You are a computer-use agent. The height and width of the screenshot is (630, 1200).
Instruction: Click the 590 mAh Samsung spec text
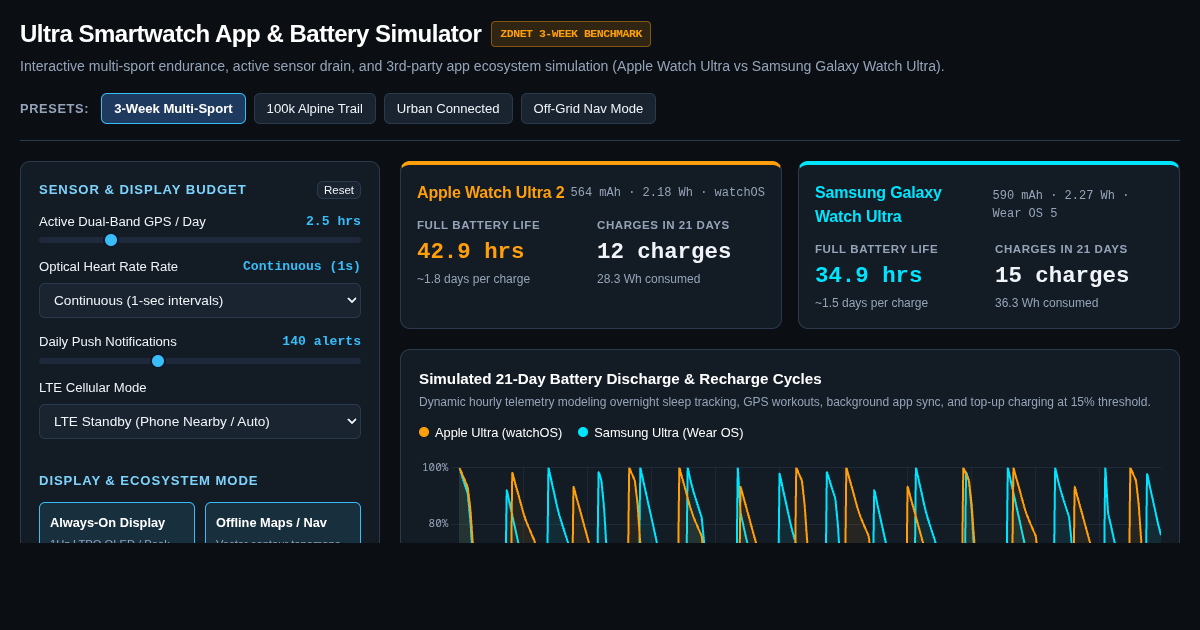(x=1060, y=204)
